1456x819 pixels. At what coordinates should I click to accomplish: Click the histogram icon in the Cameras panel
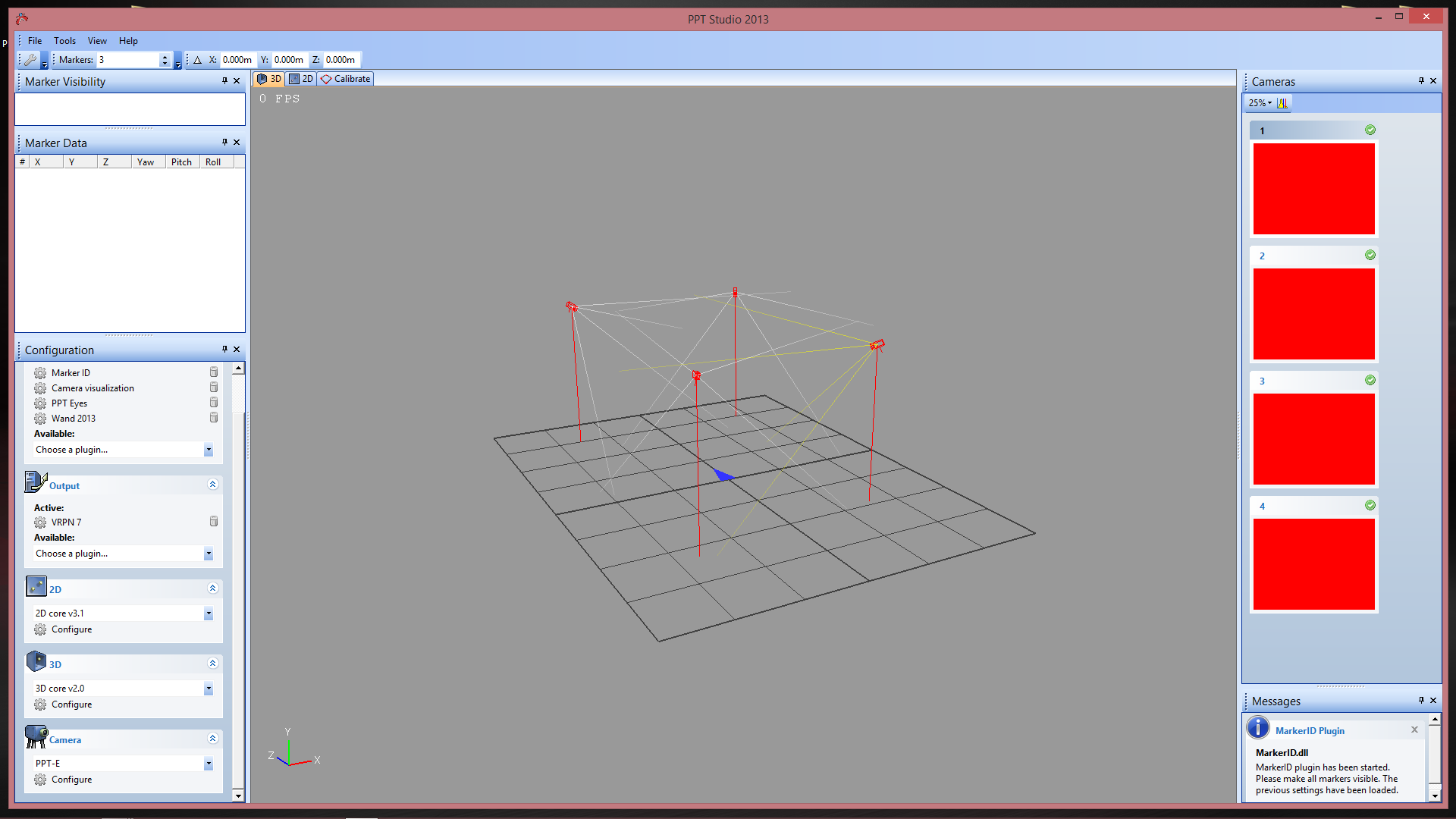point(1282,103)
